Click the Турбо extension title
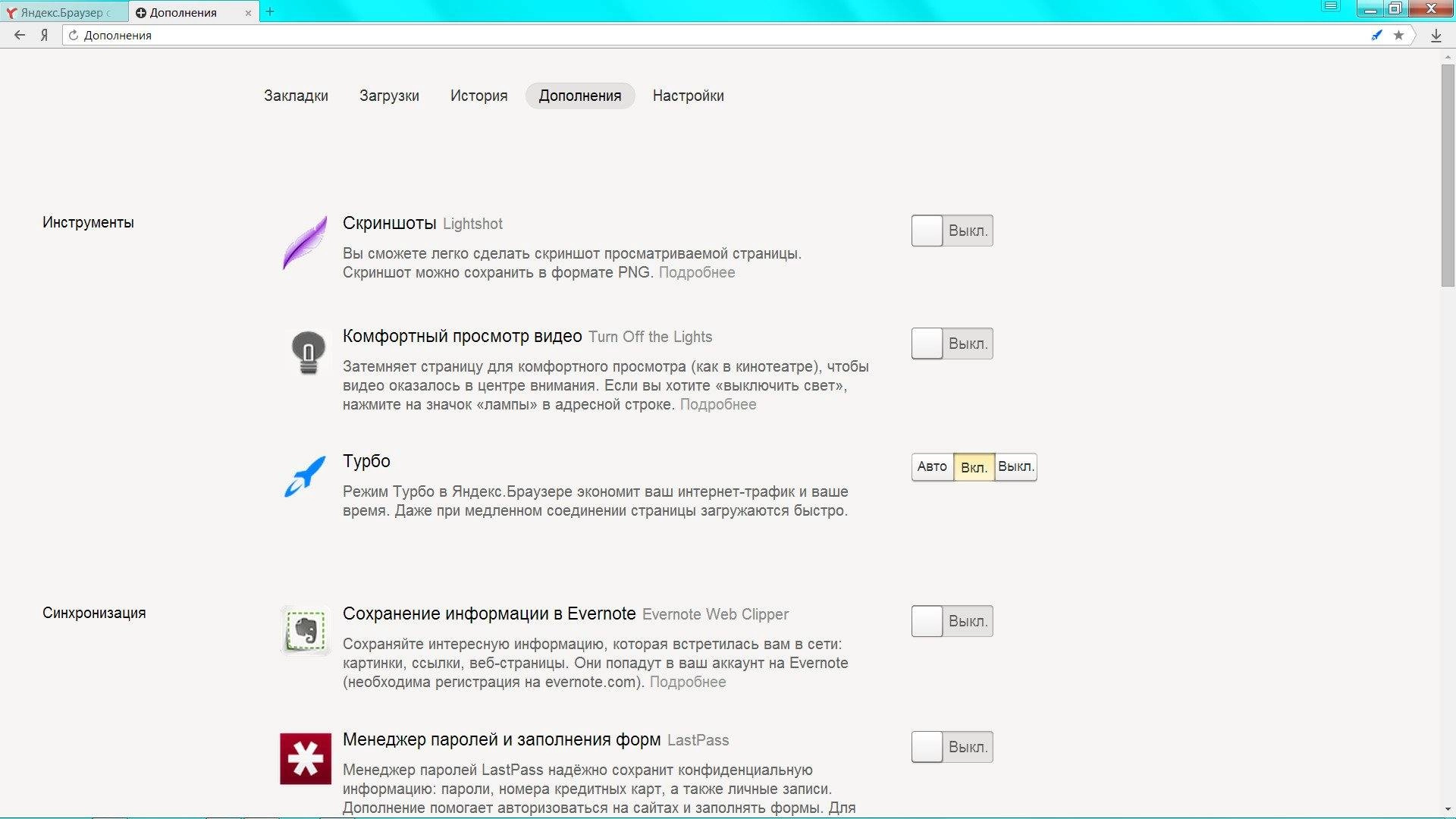1456x819 pixels. click(366, 461)
